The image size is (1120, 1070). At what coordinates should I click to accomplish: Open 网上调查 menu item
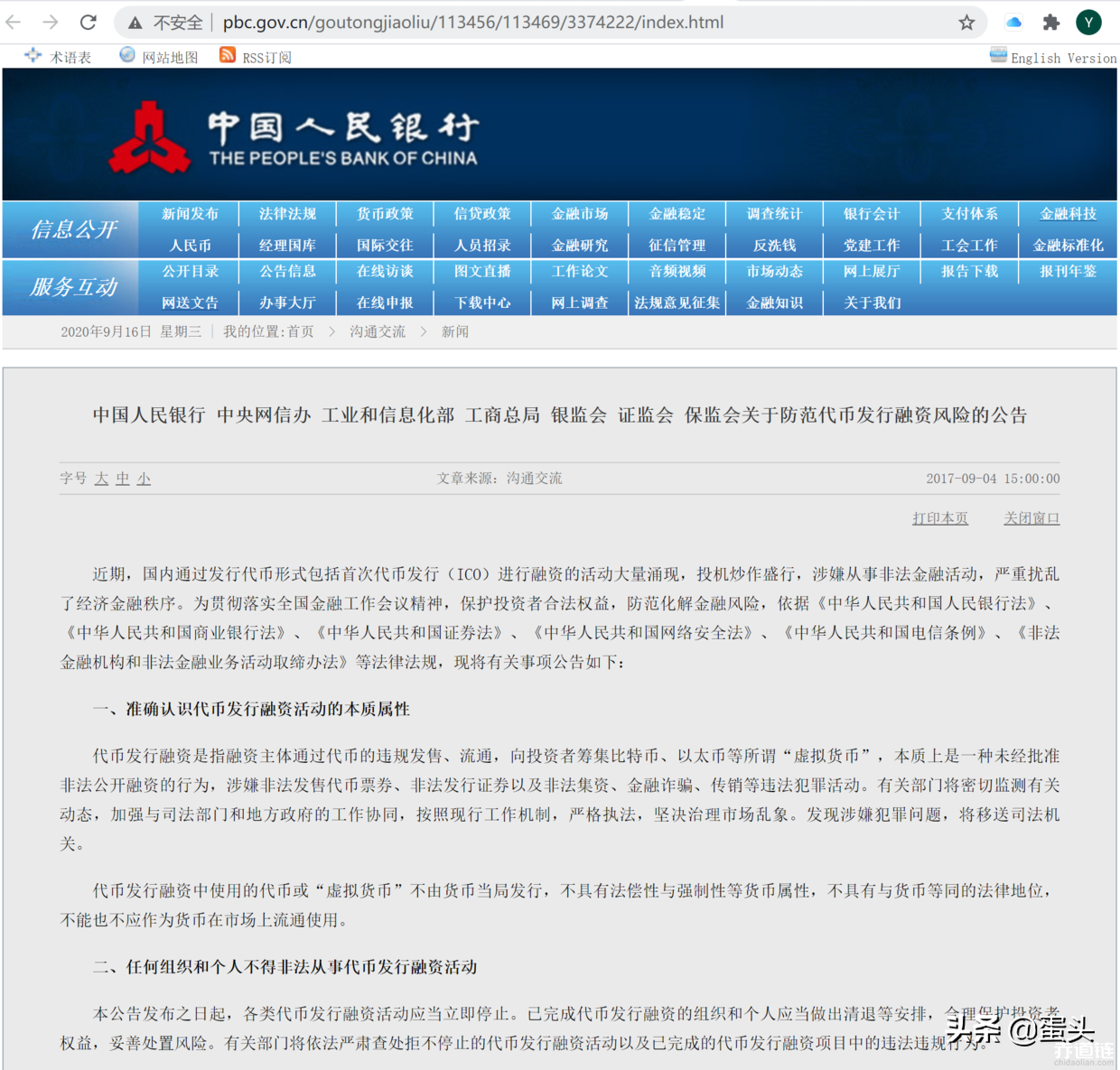[580, 303]
